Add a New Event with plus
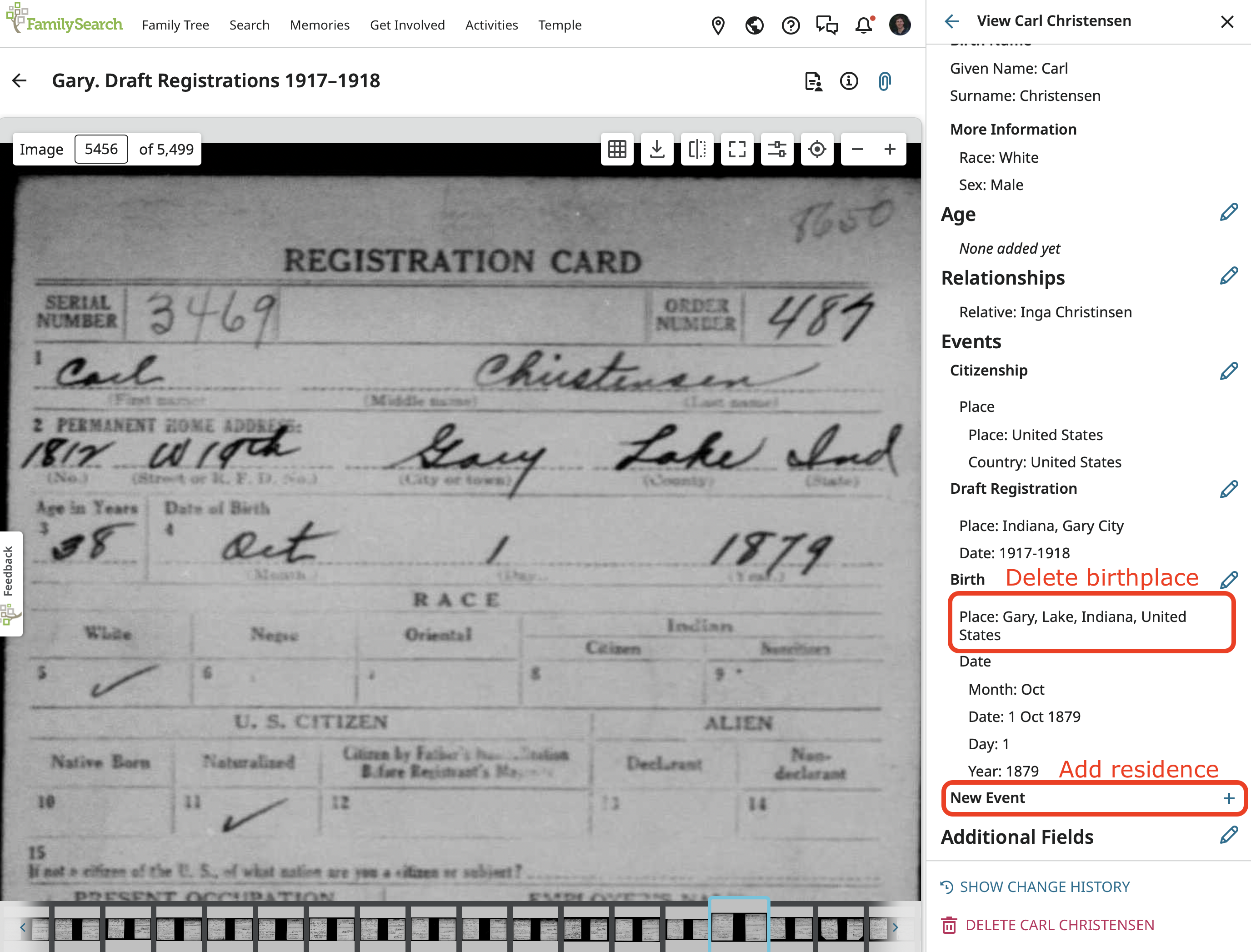Image resolution: width=1251 pixels, height=952 pixels. click(1229, 798)
